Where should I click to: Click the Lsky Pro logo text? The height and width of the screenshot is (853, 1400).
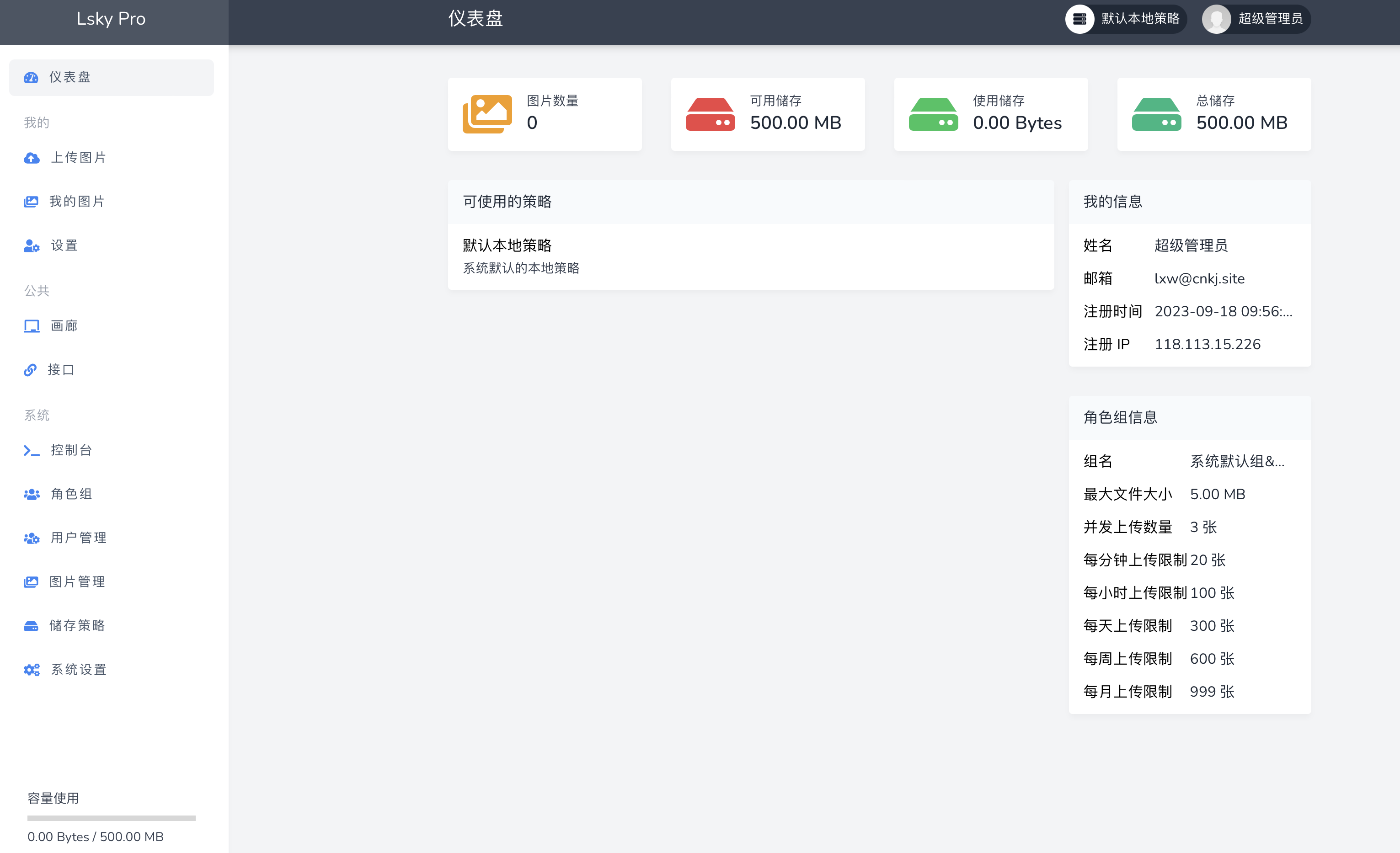point(112,19)
